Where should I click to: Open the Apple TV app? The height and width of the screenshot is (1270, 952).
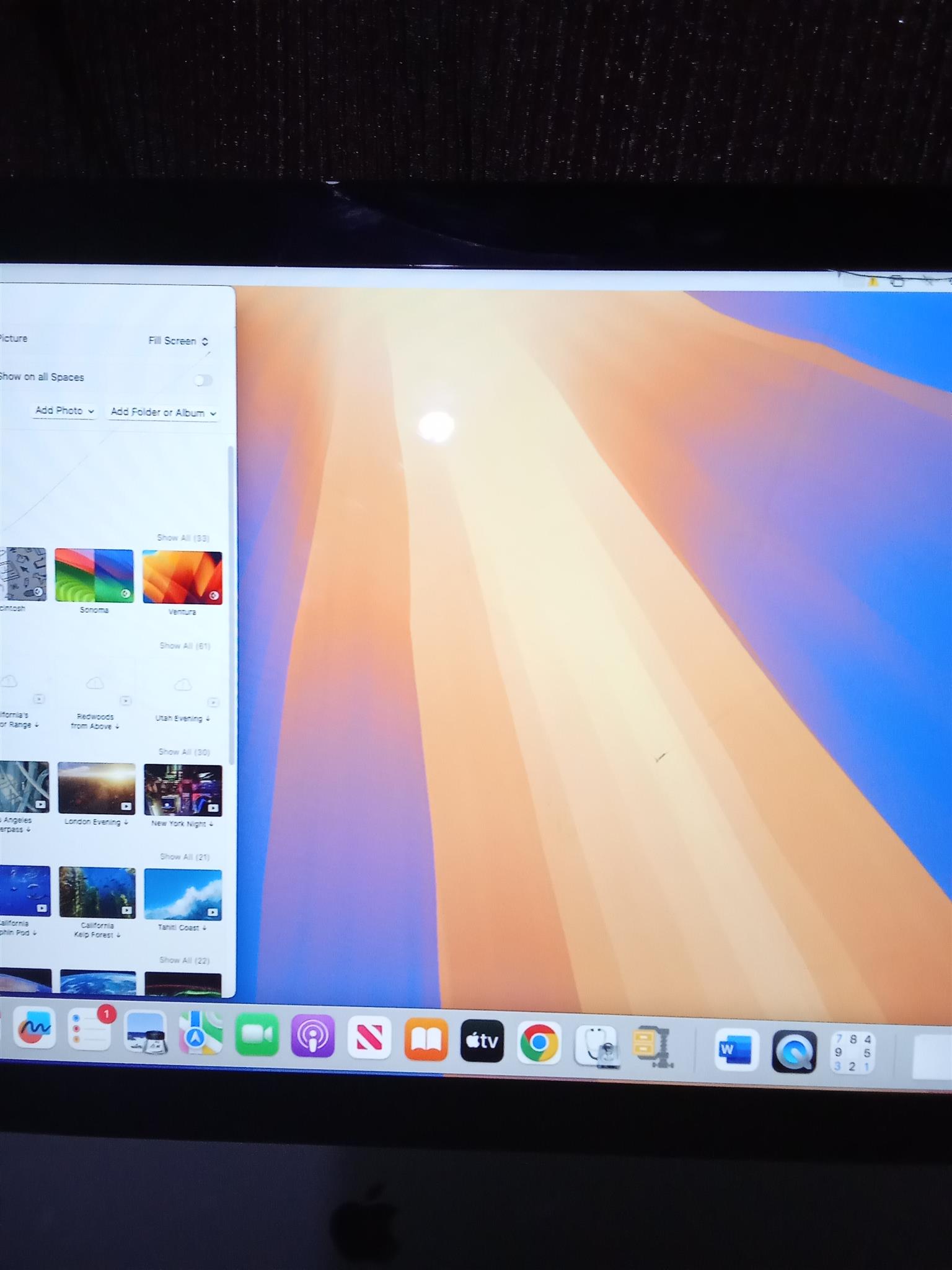(x=482, y=1041)
